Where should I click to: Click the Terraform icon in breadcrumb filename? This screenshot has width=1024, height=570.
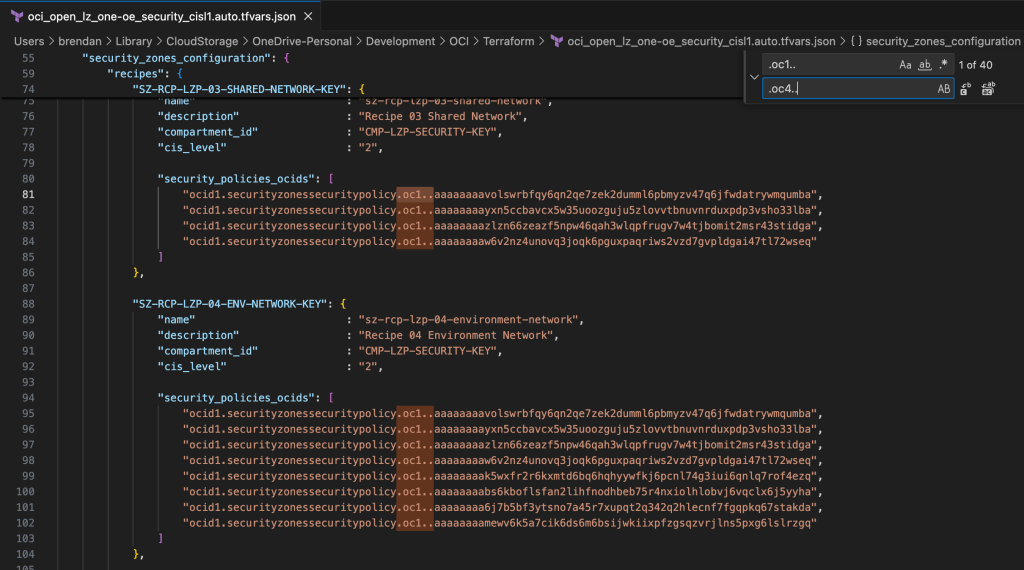tap(557, 41)
